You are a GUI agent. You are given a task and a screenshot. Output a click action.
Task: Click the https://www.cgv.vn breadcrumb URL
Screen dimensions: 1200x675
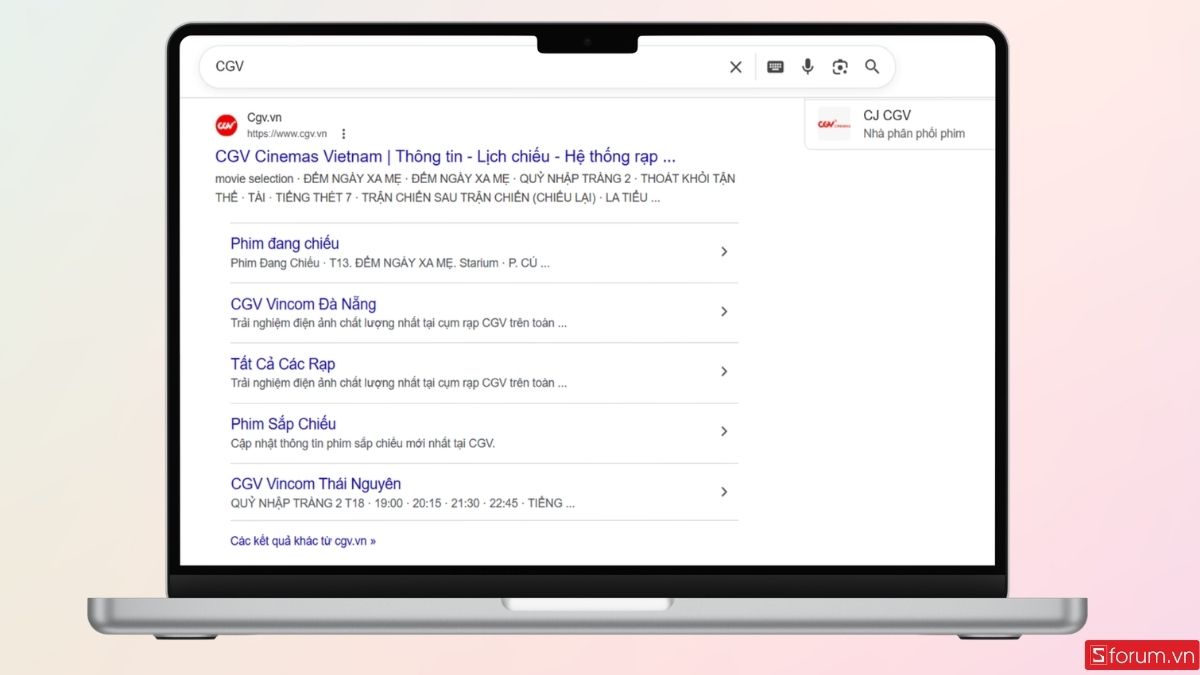click(x=288, y=132)
